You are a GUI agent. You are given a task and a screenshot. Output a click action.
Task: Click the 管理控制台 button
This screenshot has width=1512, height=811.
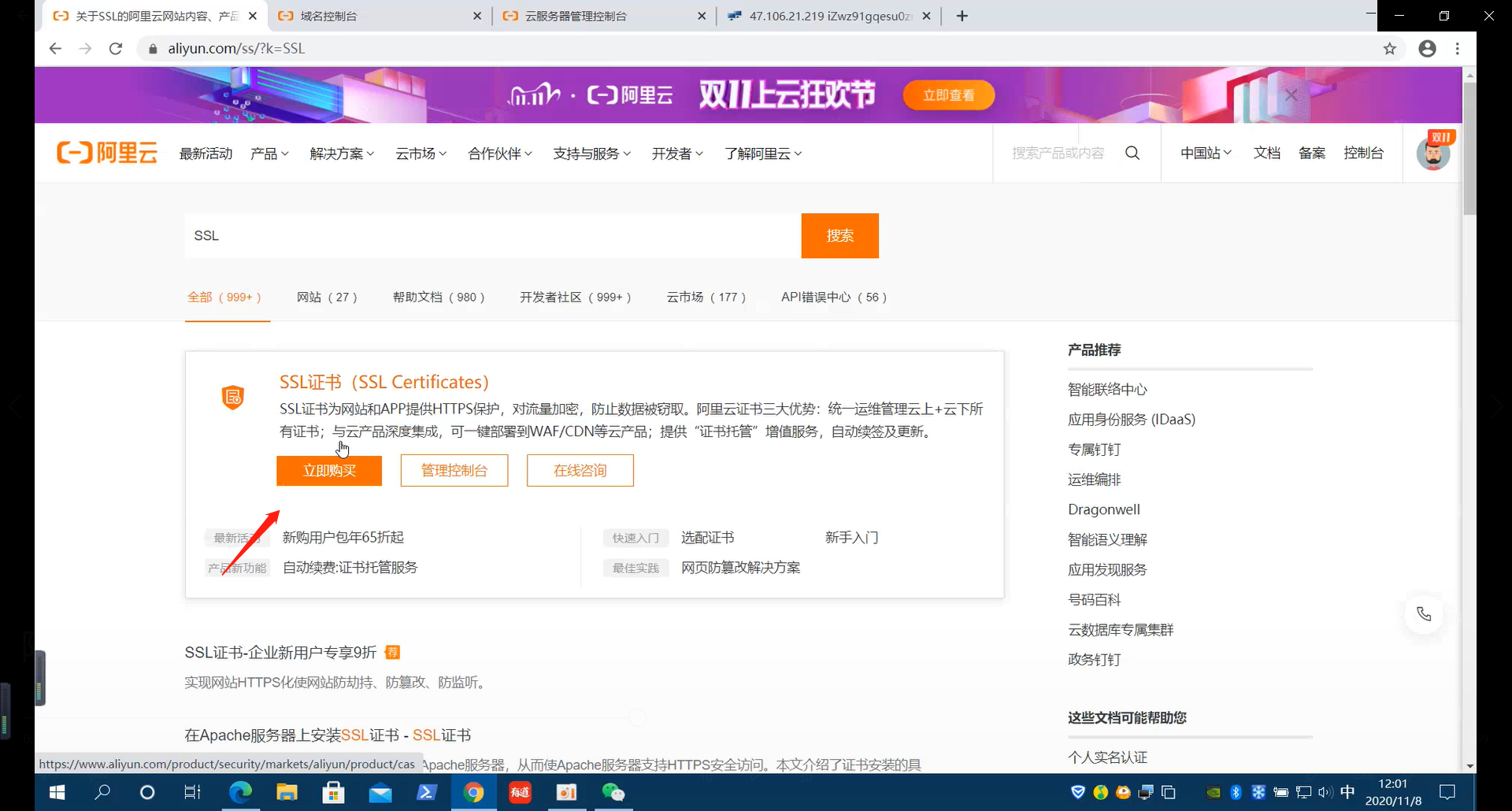point(454,471)
